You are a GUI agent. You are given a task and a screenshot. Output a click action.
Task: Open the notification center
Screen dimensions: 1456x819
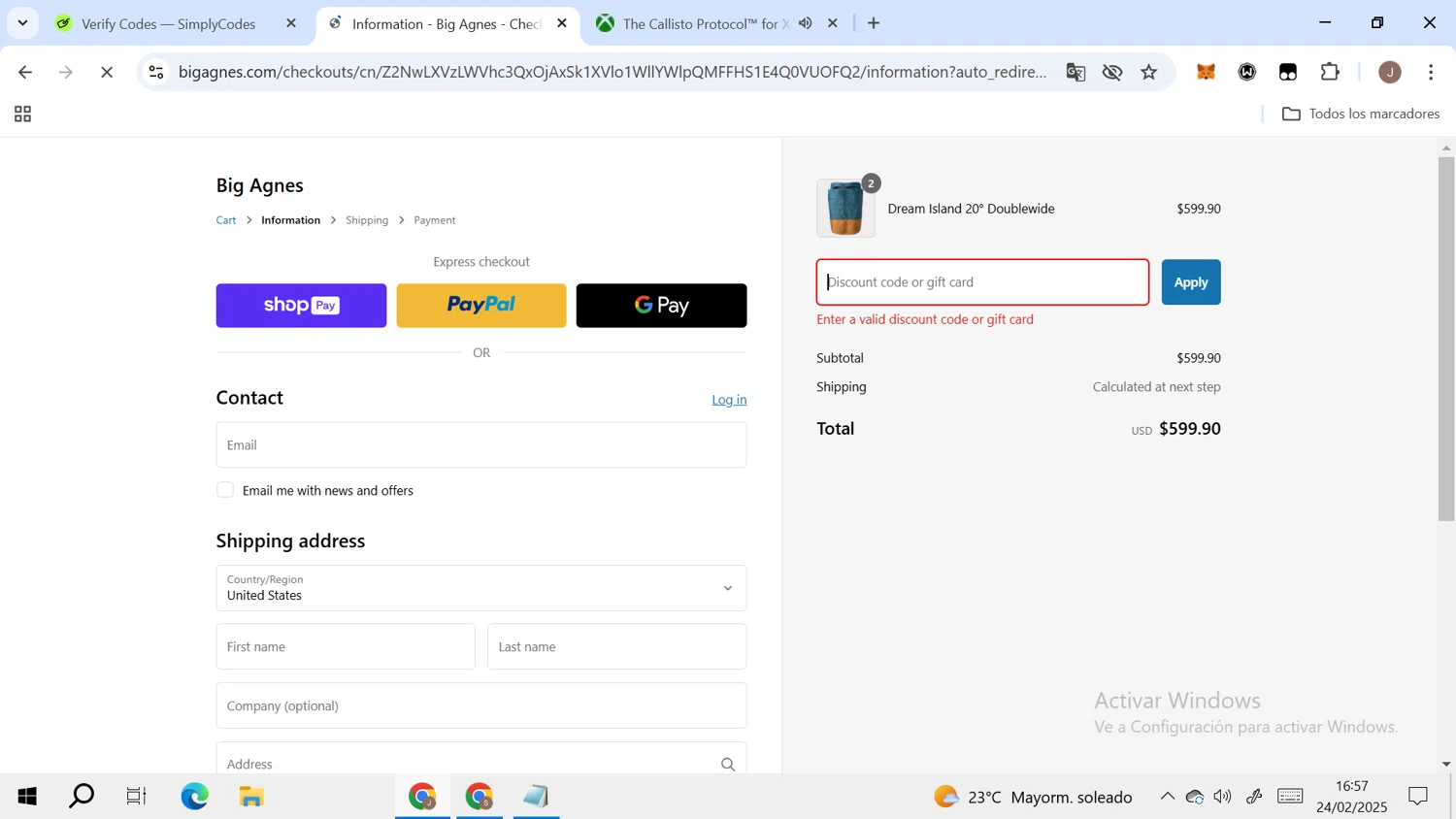(1418, 797)
